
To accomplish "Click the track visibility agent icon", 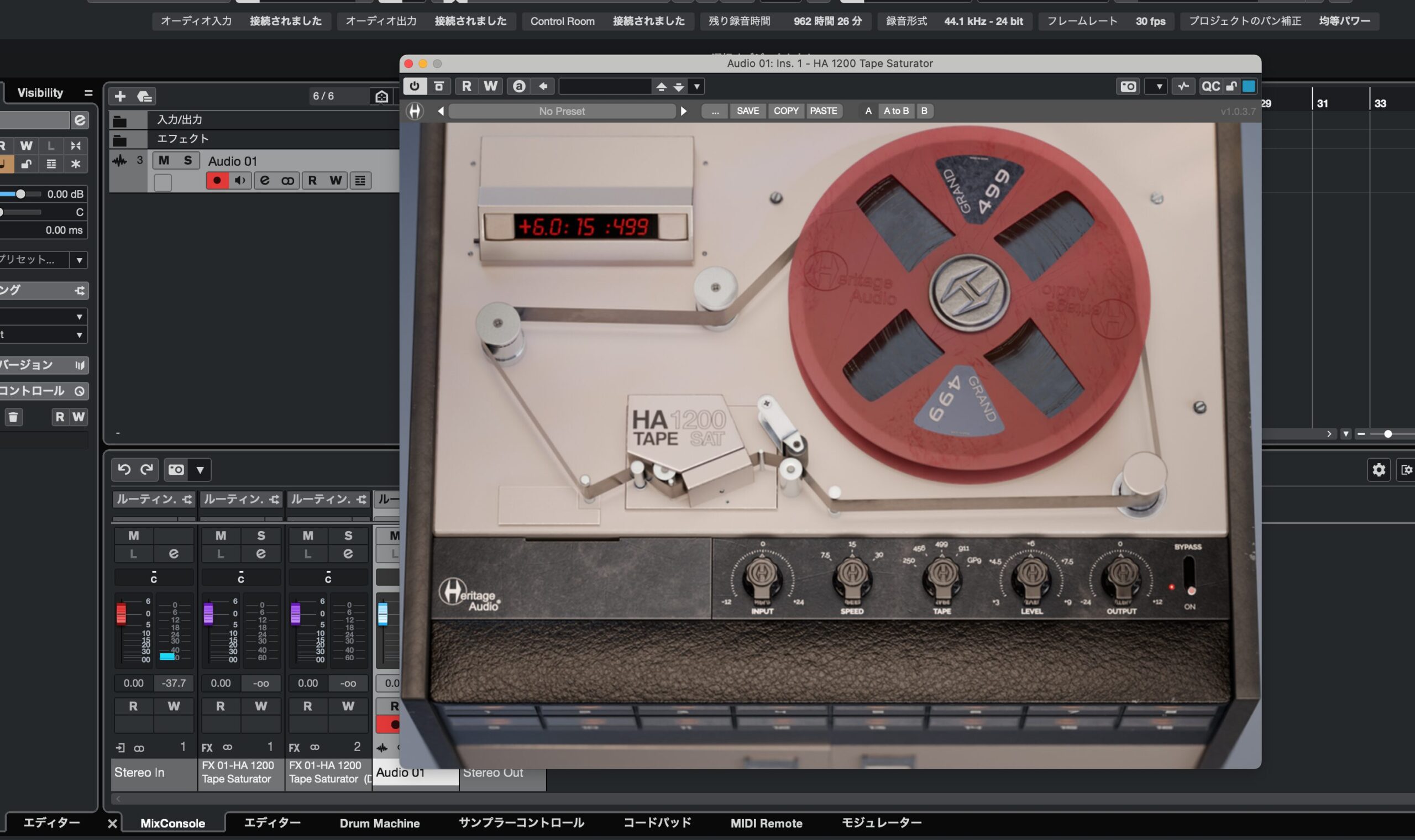I will coord(381,96).
